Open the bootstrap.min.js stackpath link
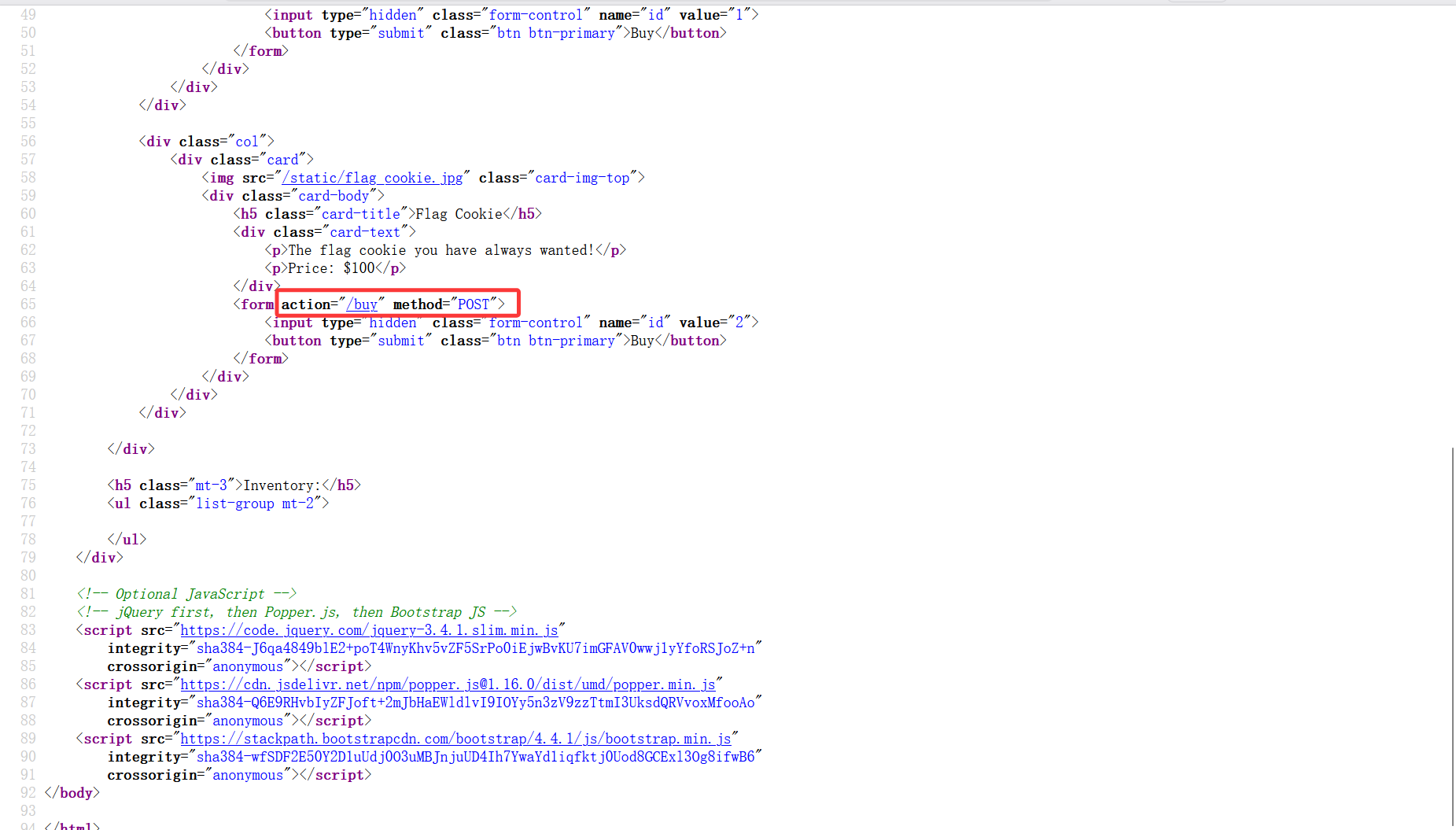 [x=455, y=739]
